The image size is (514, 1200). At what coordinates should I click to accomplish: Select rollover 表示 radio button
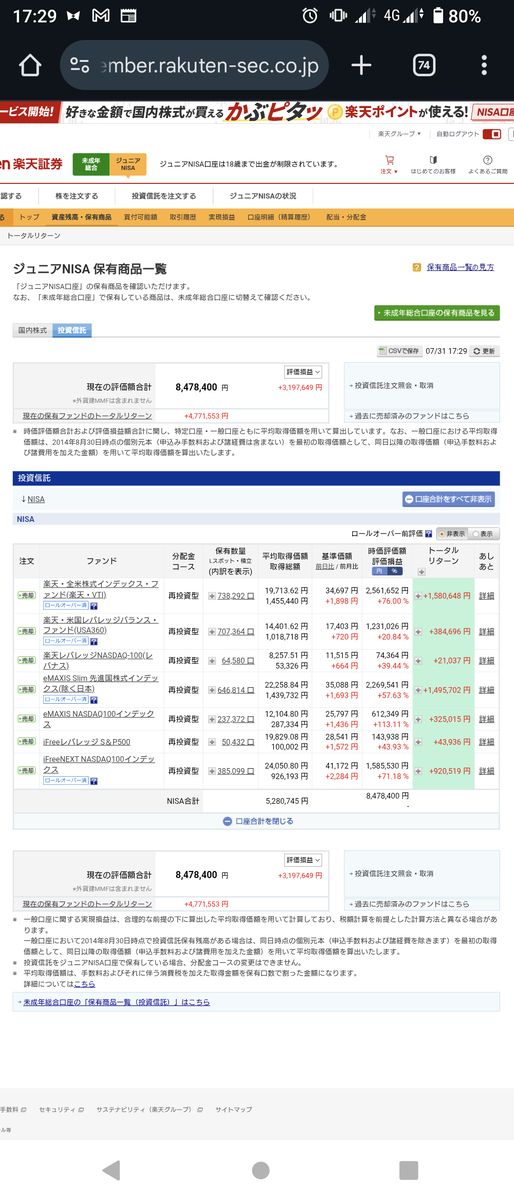tap(474, 534)
